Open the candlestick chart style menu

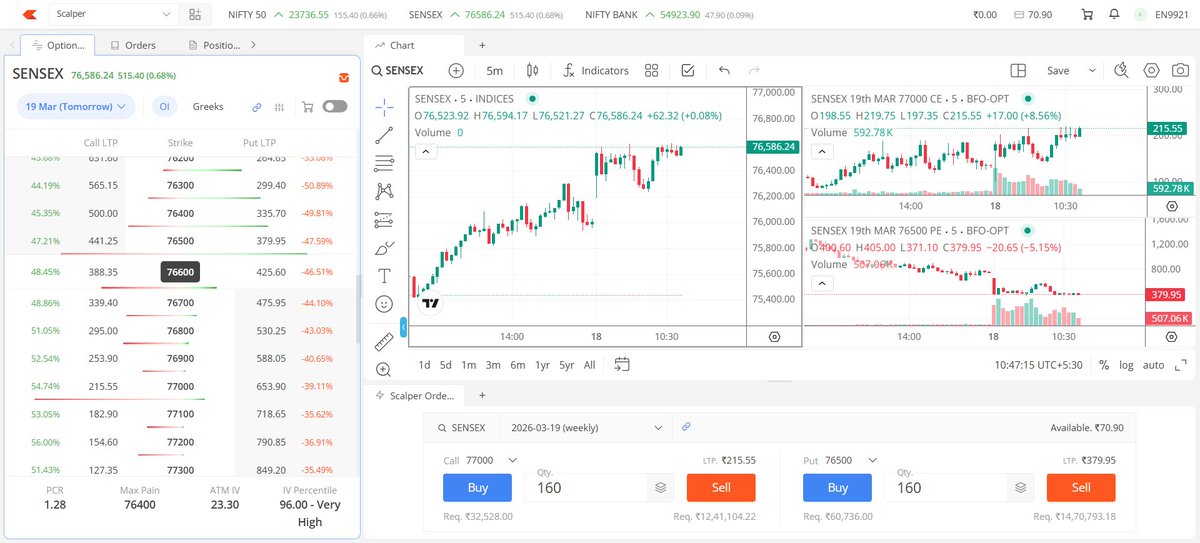(532, 70)
